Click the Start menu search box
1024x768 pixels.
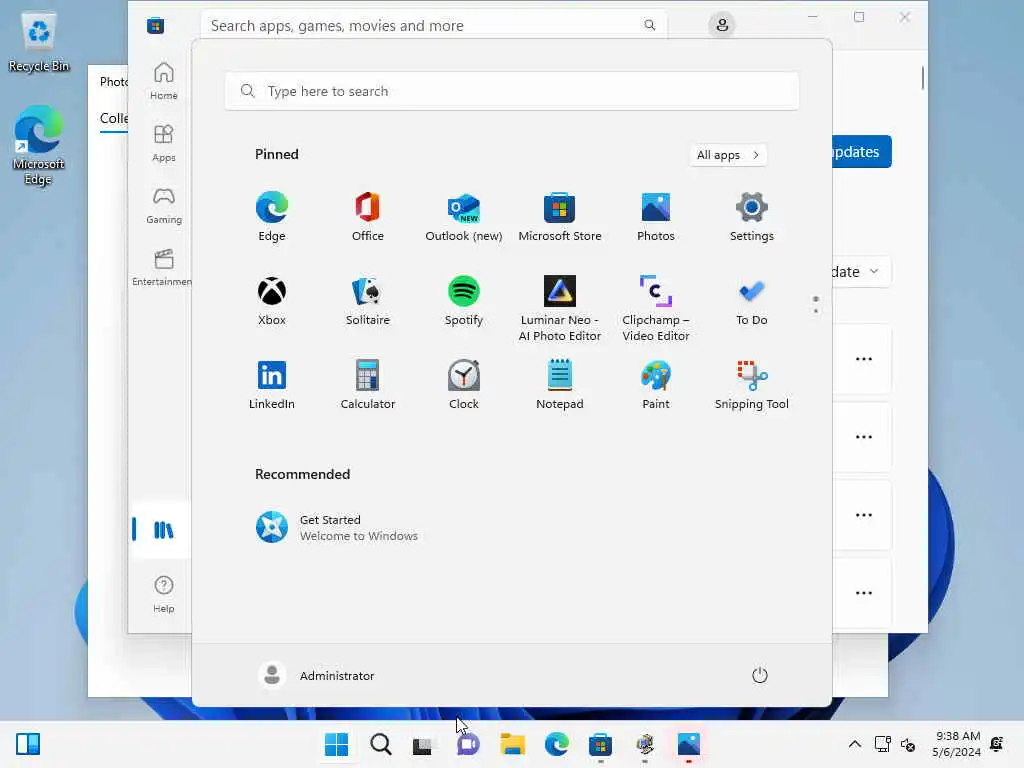coord(511,91)
